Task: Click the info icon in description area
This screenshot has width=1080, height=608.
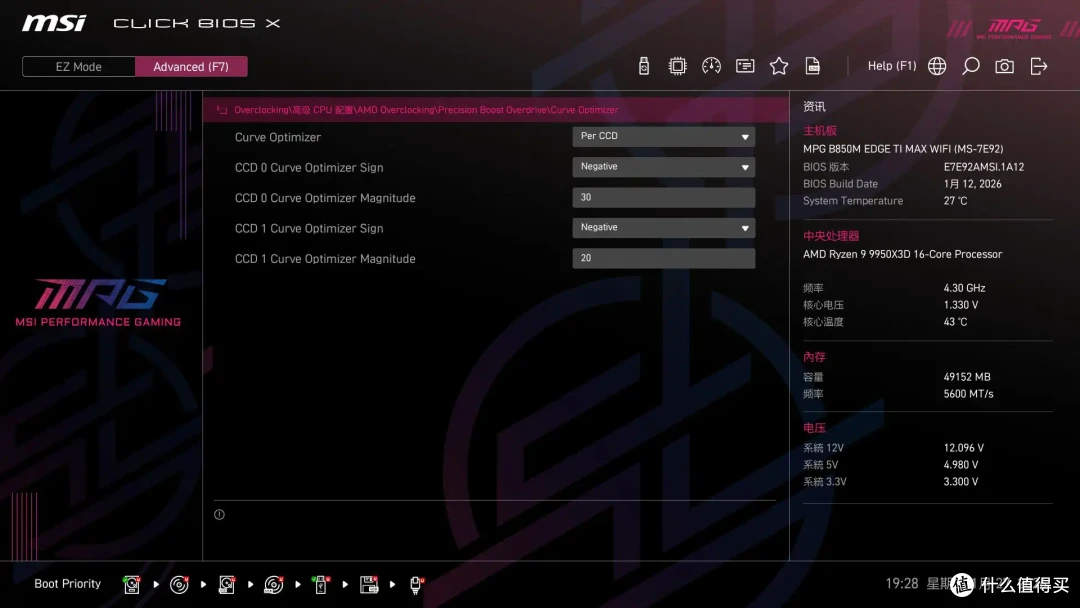Action: [219, 514]
